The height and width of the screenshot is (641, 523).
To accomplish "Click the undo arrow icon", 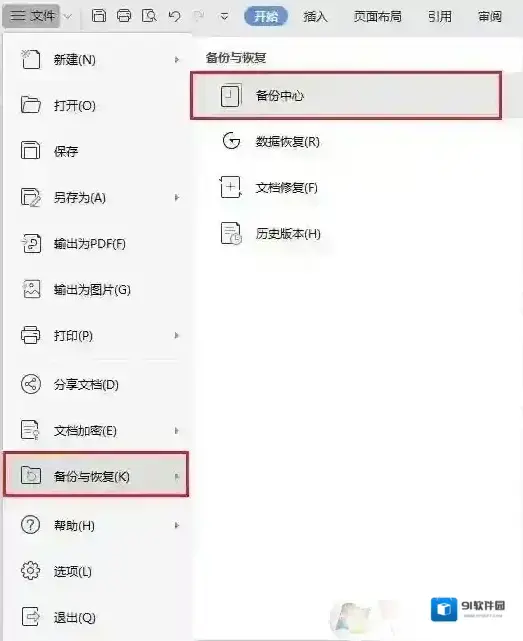I will [175, 16].
